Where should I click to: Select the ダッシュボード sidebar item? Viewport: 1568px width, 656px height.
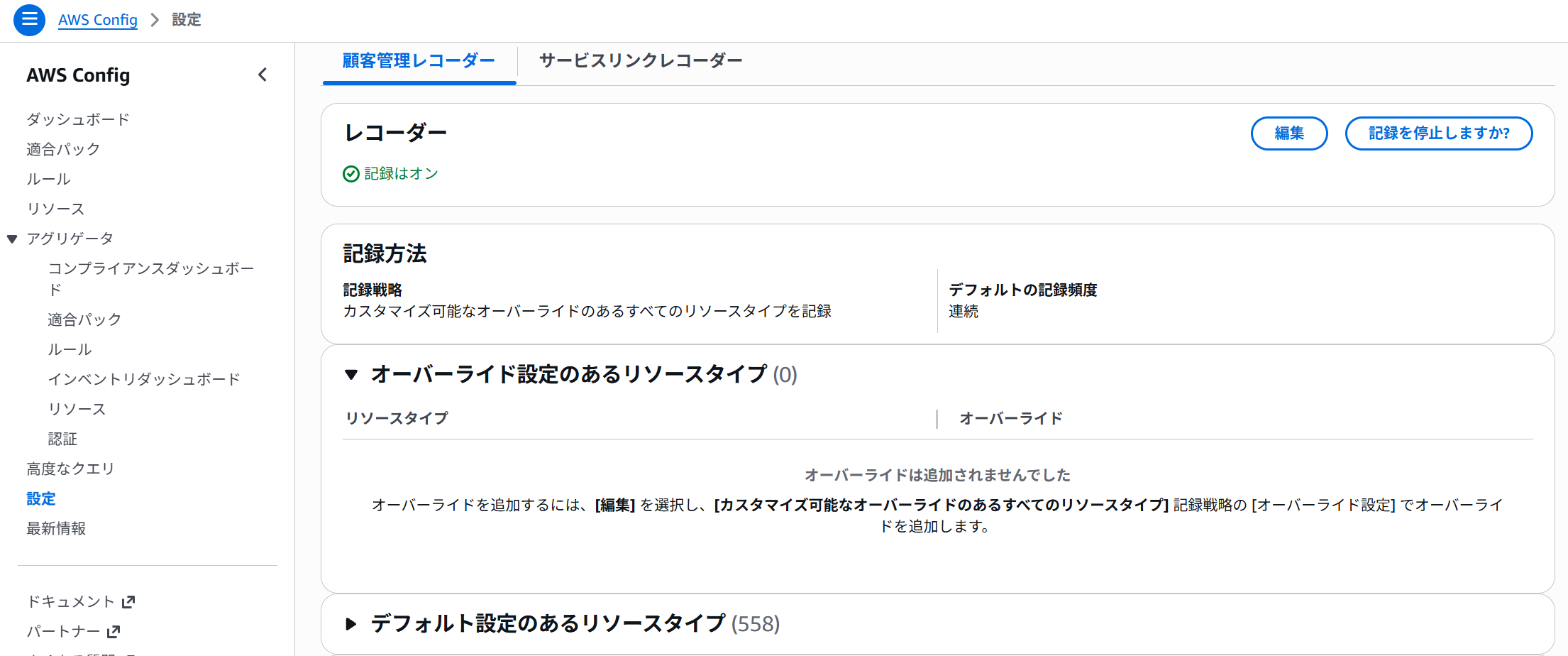coord(77,119)
